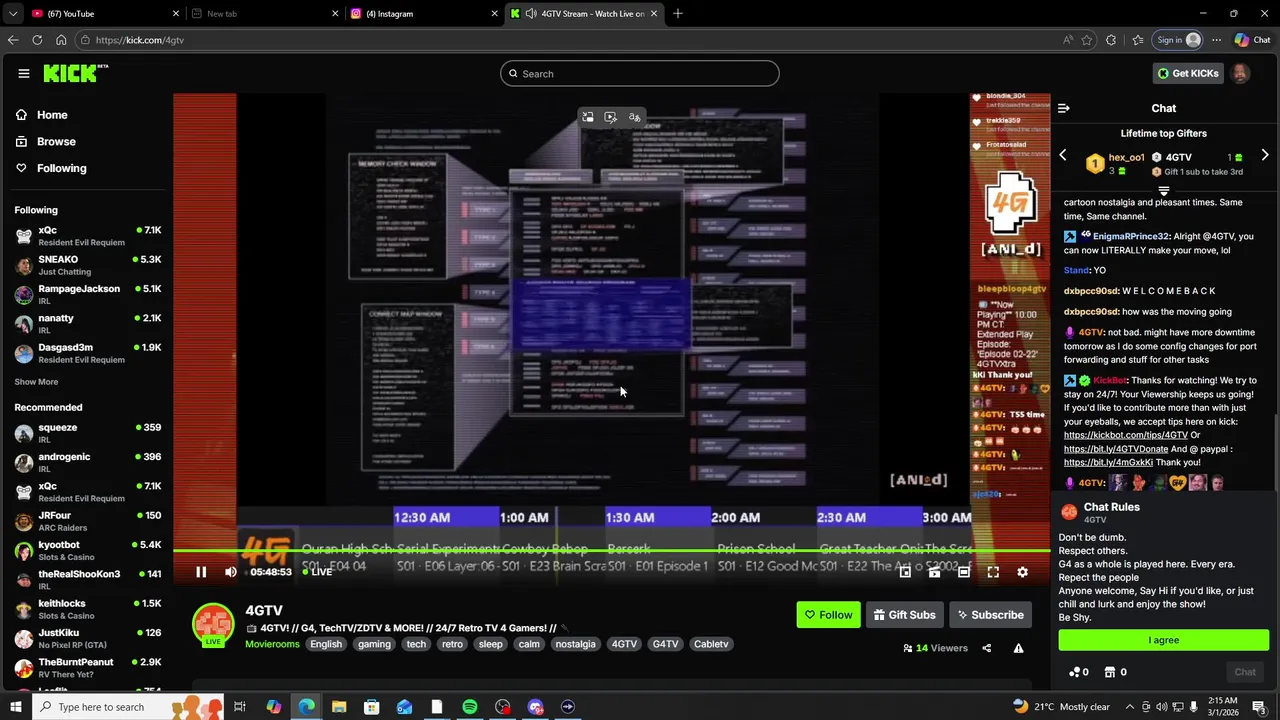Open kyootbot recommended channel
Viewport: 1280px width, 720px height.
[x=86, y=551]
